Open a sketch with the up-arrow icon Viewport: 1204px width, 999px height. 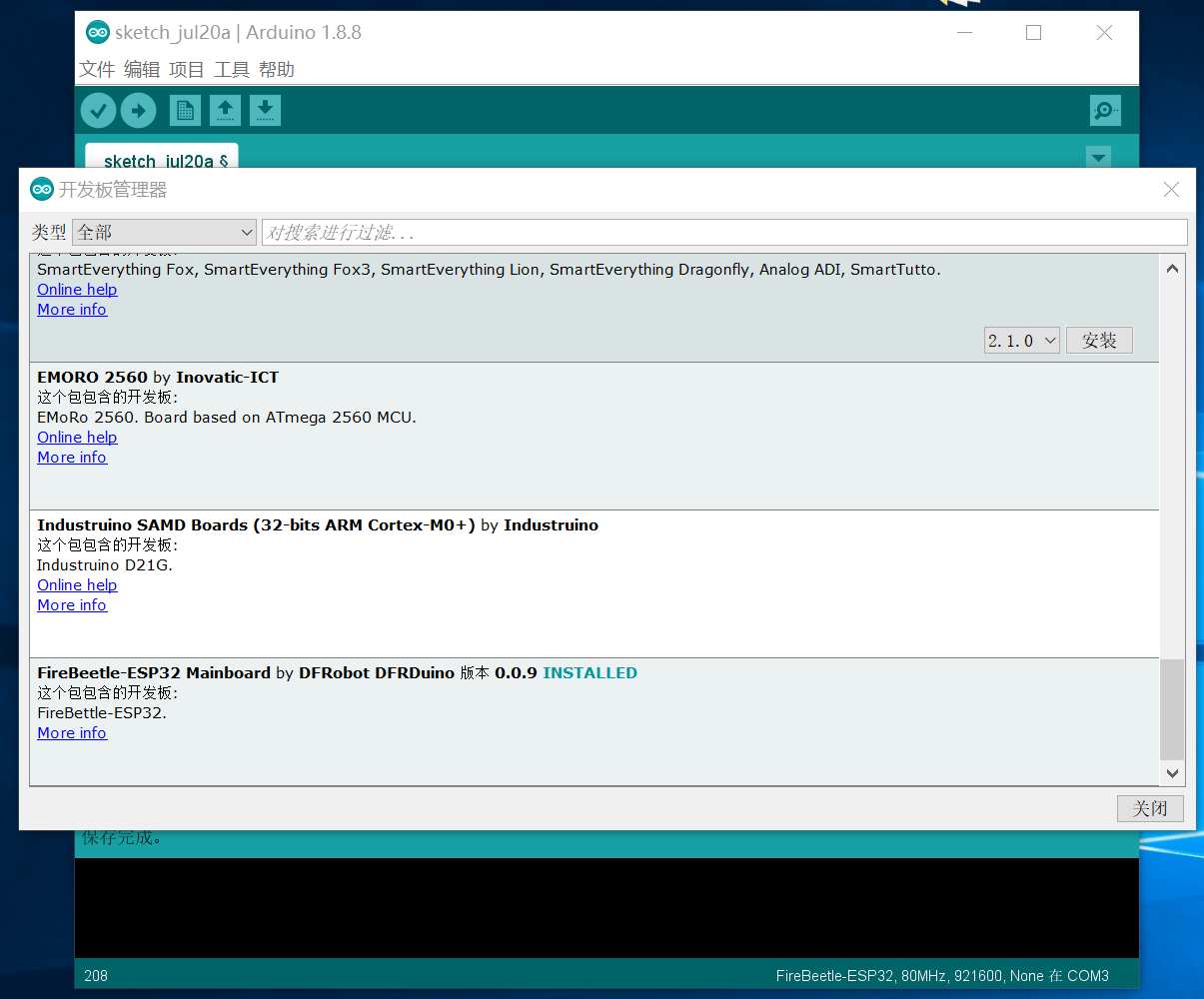pos(225,110)
